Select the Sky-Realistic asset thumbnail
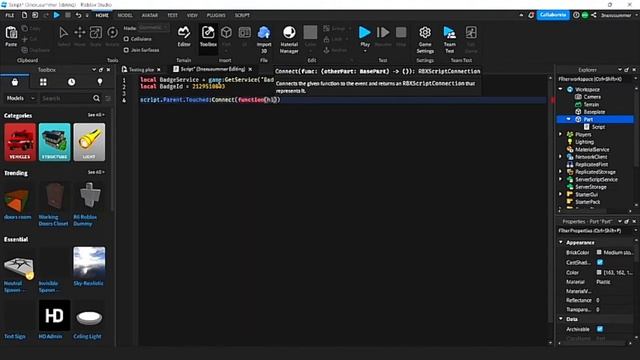 pyautogui.click(x=89, y=262)
